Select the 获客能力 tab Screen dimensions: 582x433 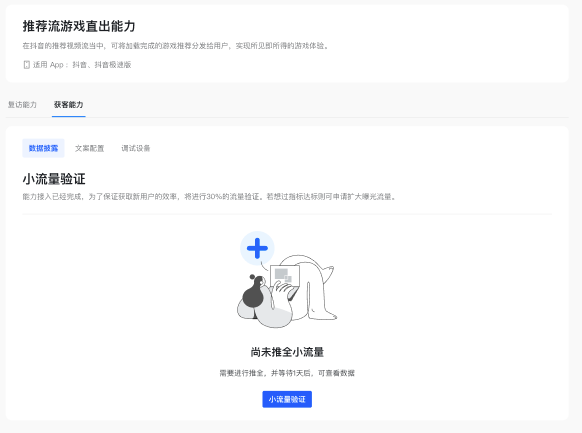point(68,105)
